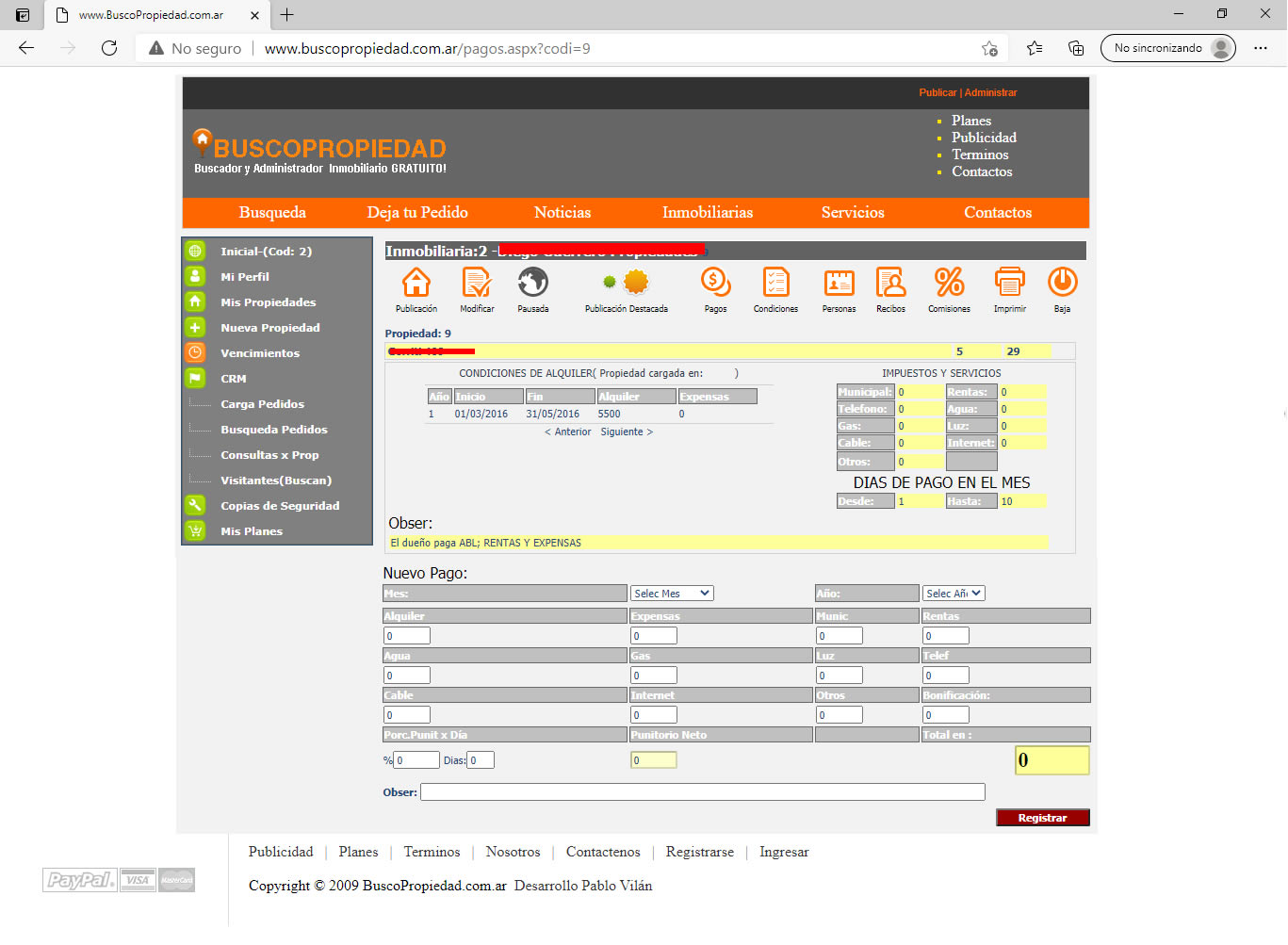The image size is (1288, 945).
Task: Click the Obser text input field
Action: tap(703, 792)
